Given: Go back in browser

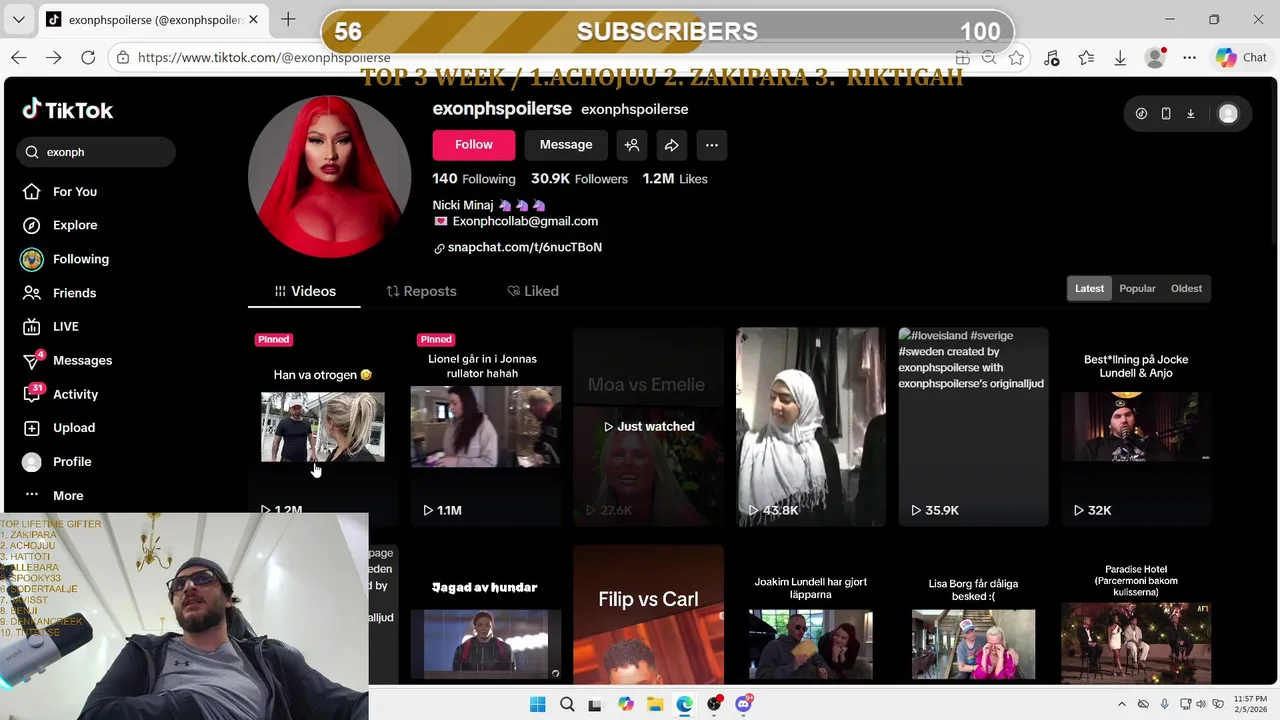Looking at the screenshot, I should pos(19,58).
